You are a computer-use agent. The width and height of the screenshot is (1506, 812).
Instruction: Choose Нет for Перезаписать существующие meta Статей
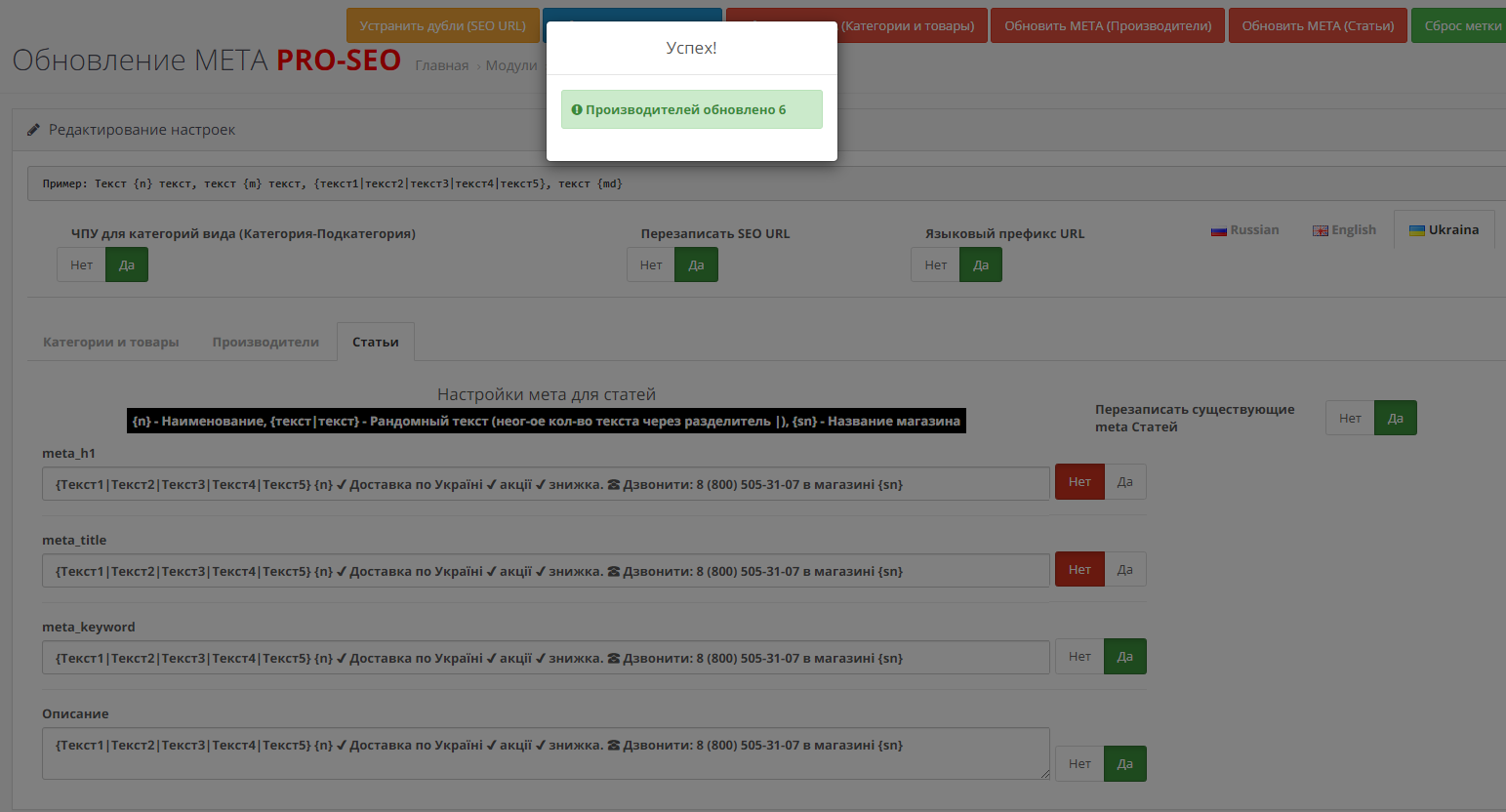pyautogui.click(x=1350, y=419)
